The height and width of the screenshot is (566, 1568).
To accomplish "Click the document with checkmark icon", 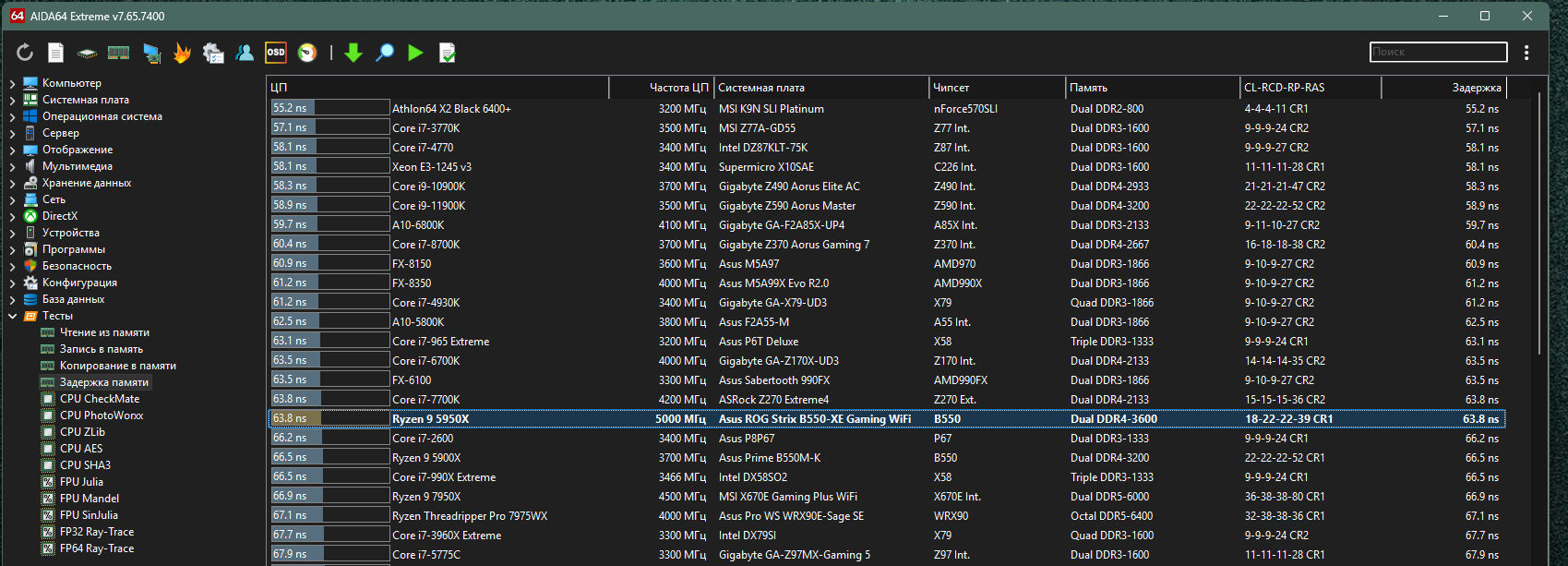I will [x=447, y=53].
